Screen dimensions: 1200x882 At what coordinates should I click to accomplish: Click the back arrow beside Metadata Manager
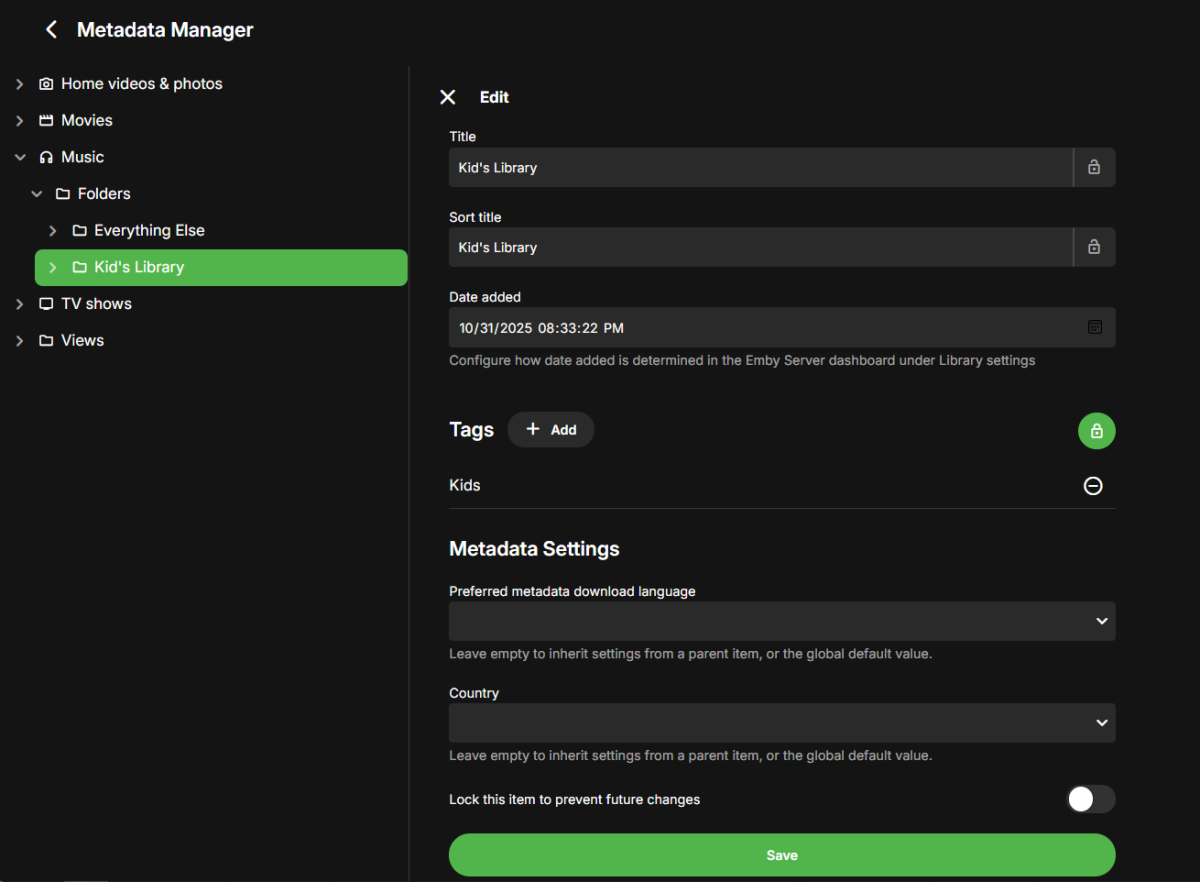tap(52, 30)
